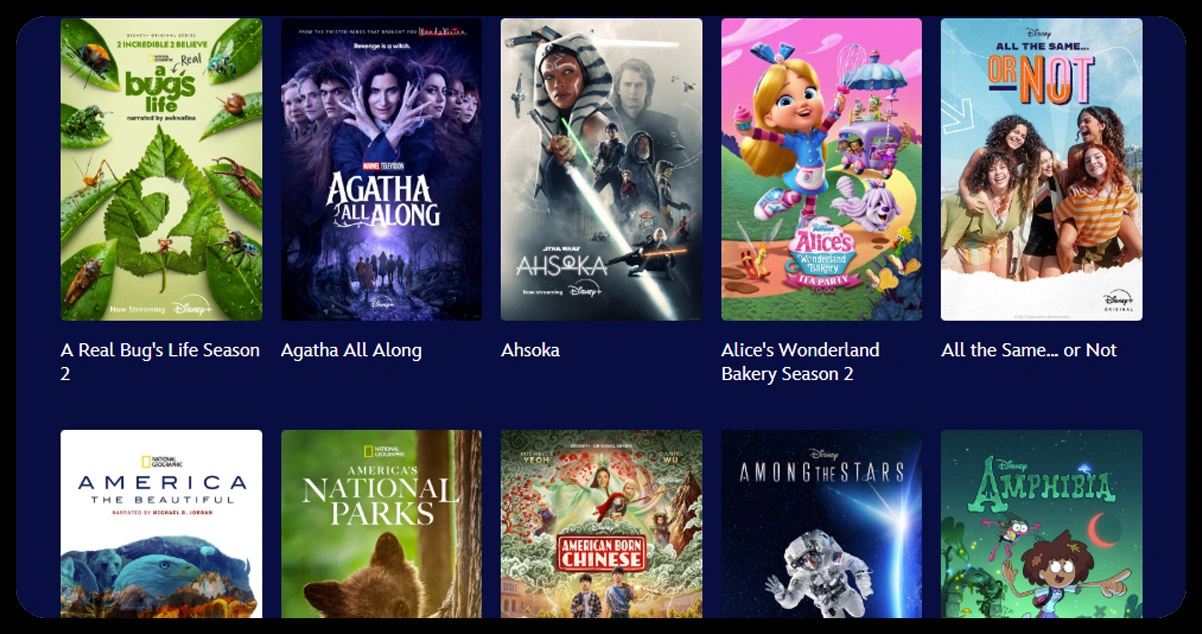Open the Amphibia poster
Viewport: 1202px width, 634px height.
[x=1041, y=524]
